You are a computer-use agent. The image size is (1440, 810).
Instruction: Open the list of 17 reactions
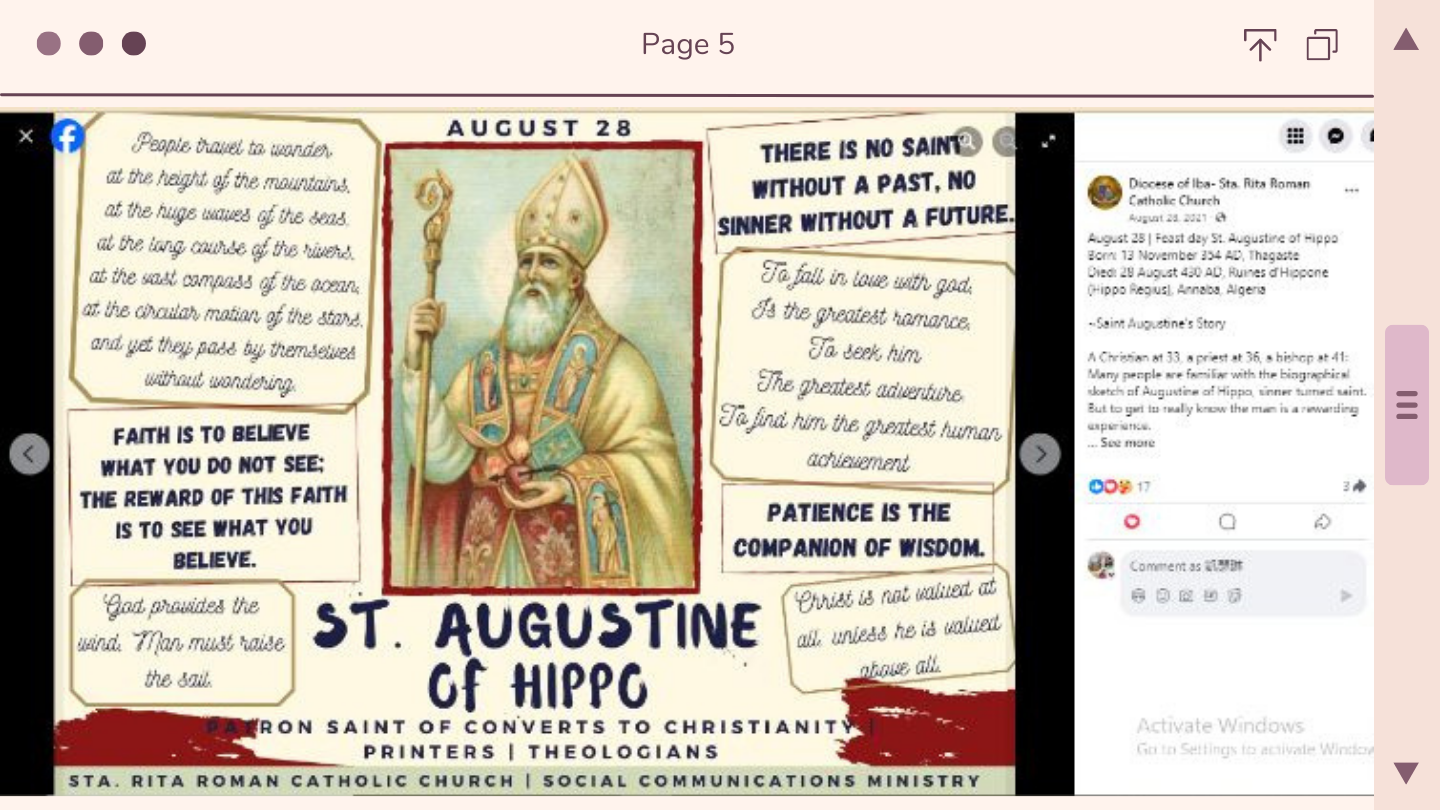pos(1143,487)
